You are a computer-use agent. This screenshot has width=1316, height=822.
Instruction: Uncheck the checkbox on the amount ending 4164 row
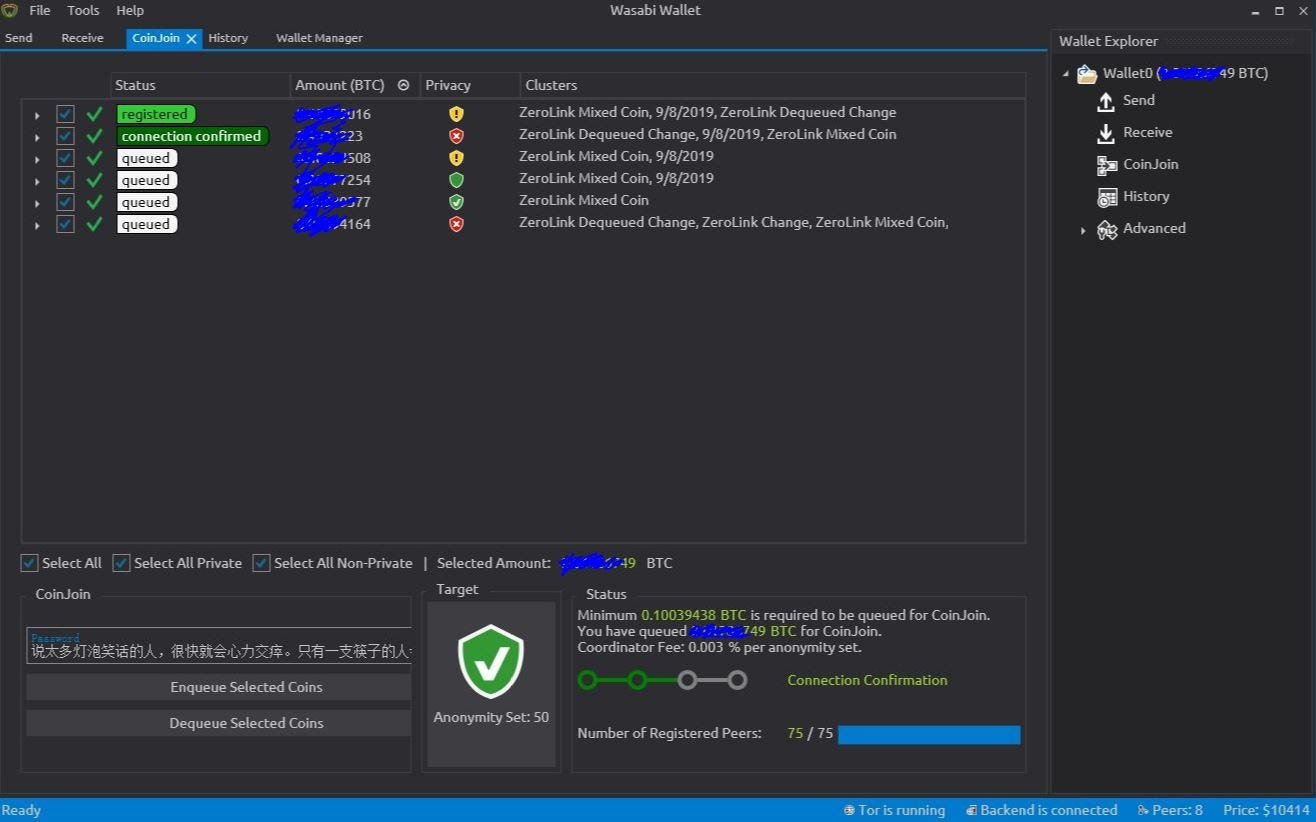65,224
